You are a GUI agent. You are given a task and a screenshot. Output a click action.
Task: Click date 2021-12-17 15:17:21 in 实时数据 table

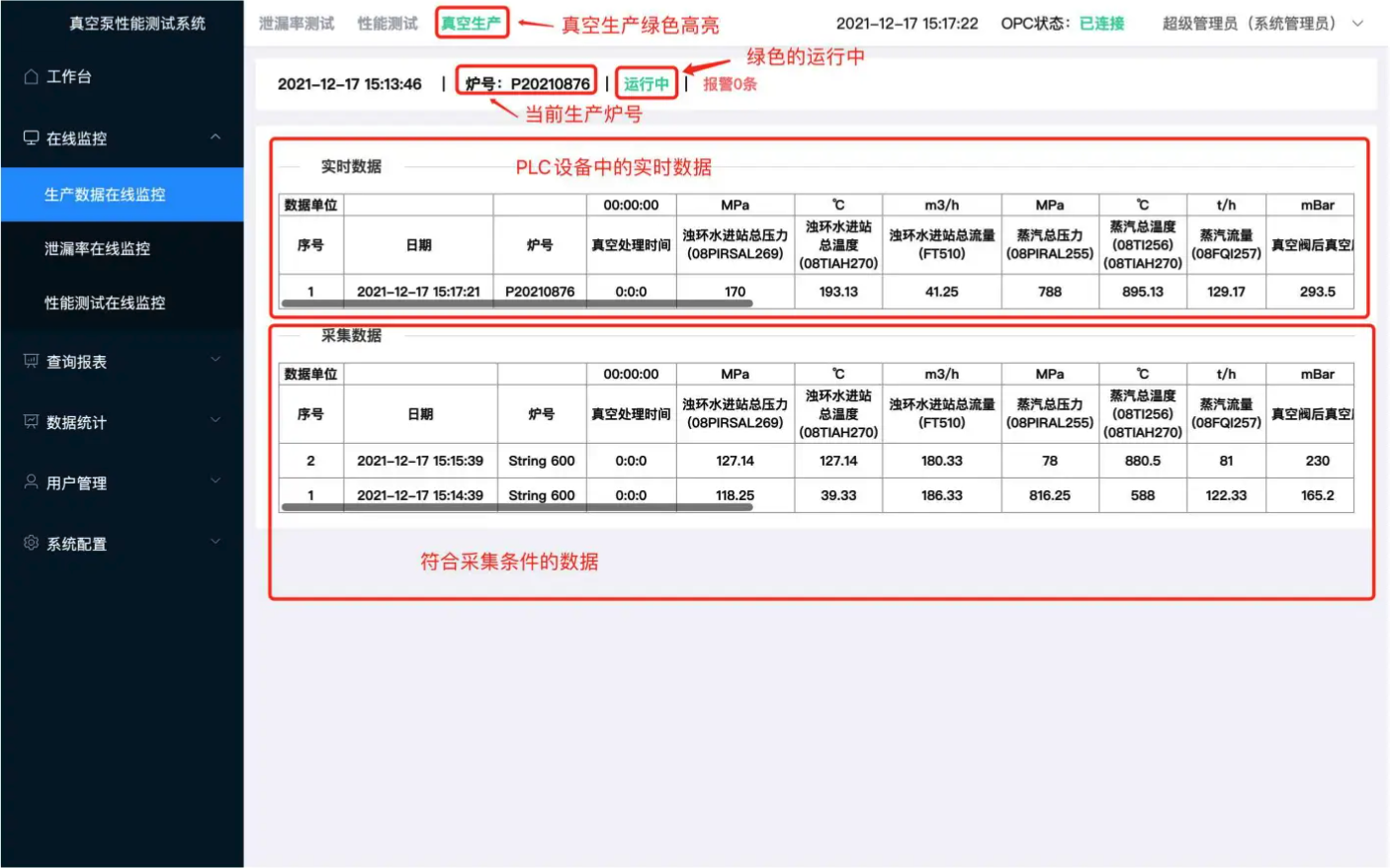(x=418, y=292)
